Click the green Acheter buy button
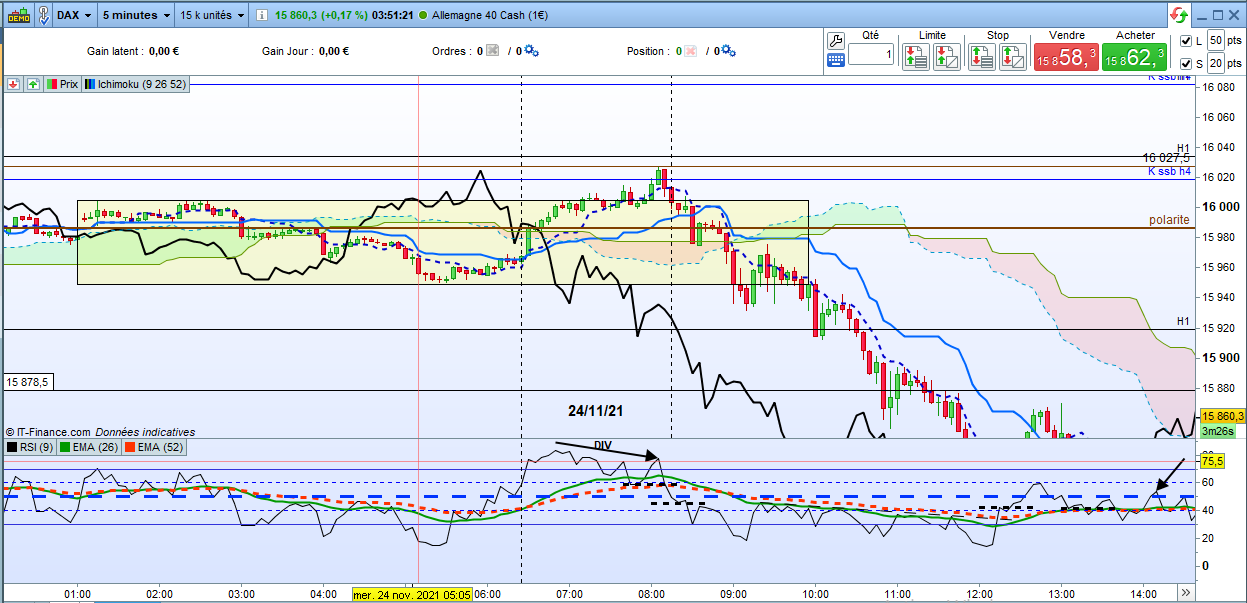Screen dimensions: 1247x603 (1135, 57)
